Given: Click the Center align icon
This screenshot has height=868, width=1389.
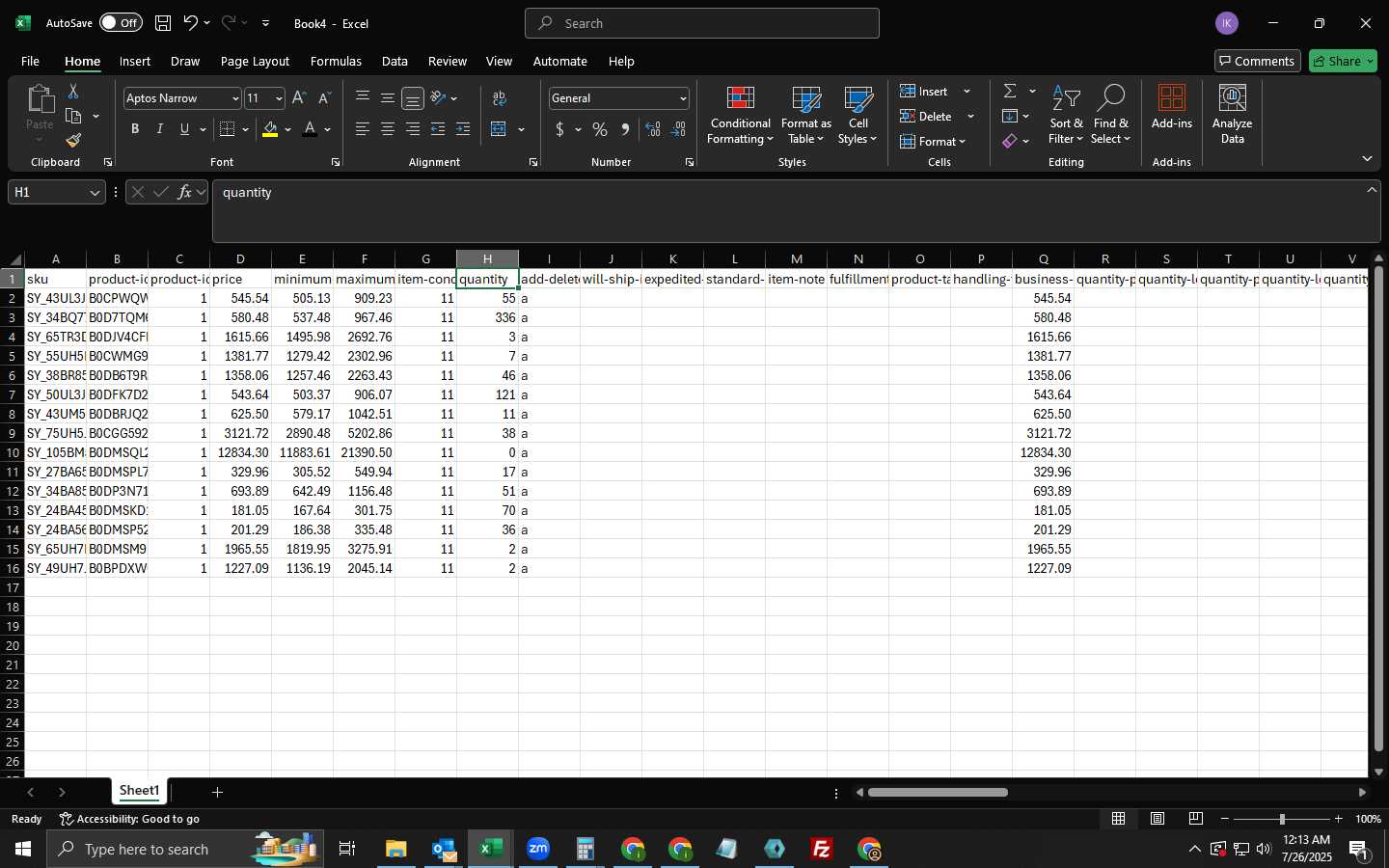Looking at the screenshot, I should tap(388, 129).
